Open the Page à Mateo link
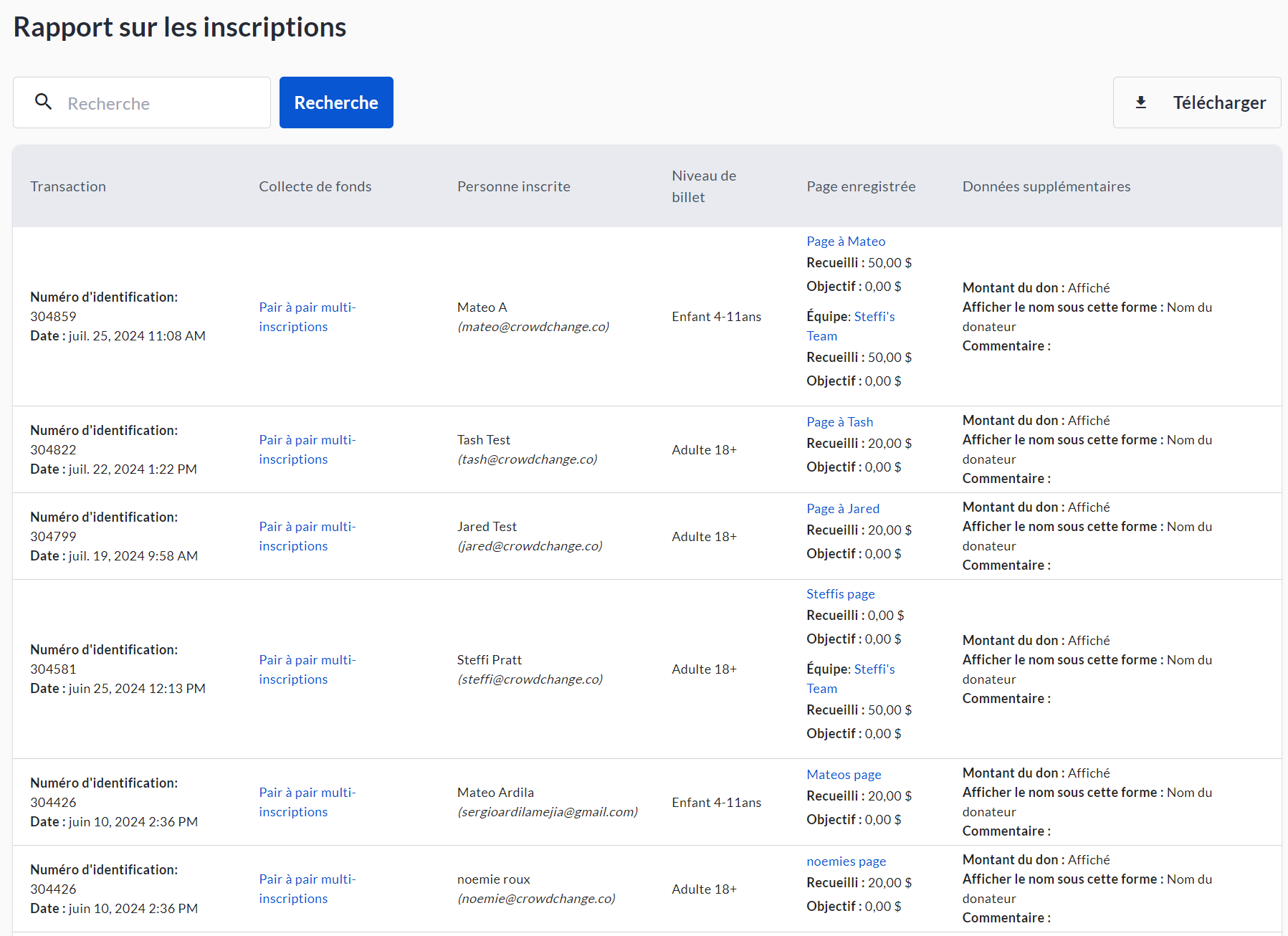 845,242
